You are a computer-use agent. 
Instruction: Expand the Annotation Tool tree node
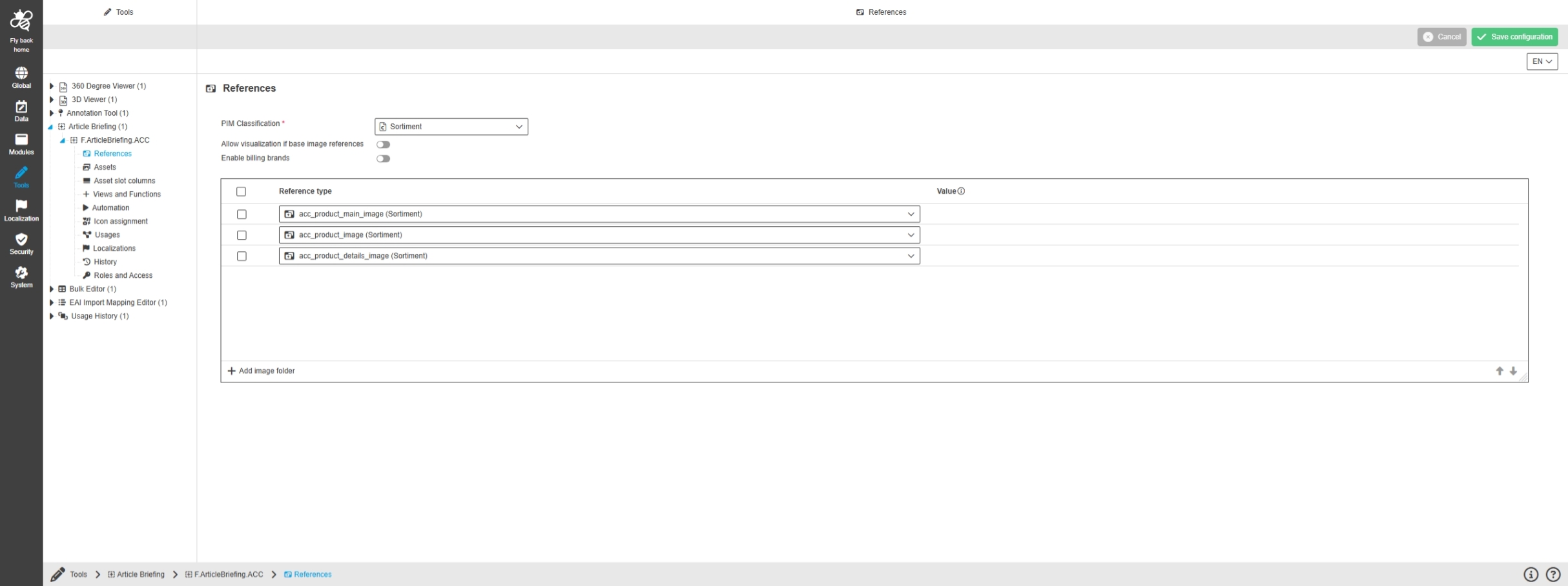click(52, 113)
